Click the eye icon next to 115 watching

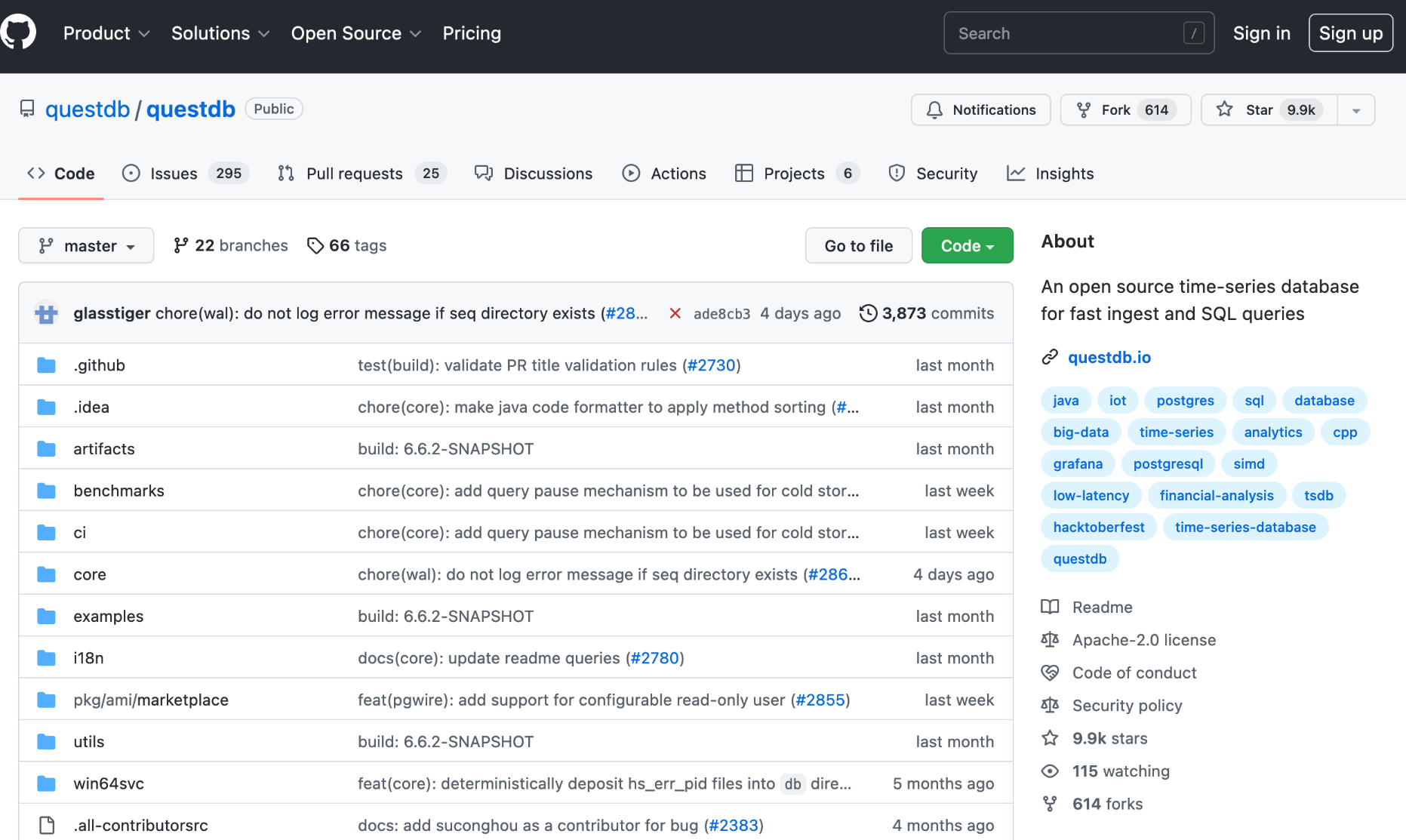(x=1050, y=771)
